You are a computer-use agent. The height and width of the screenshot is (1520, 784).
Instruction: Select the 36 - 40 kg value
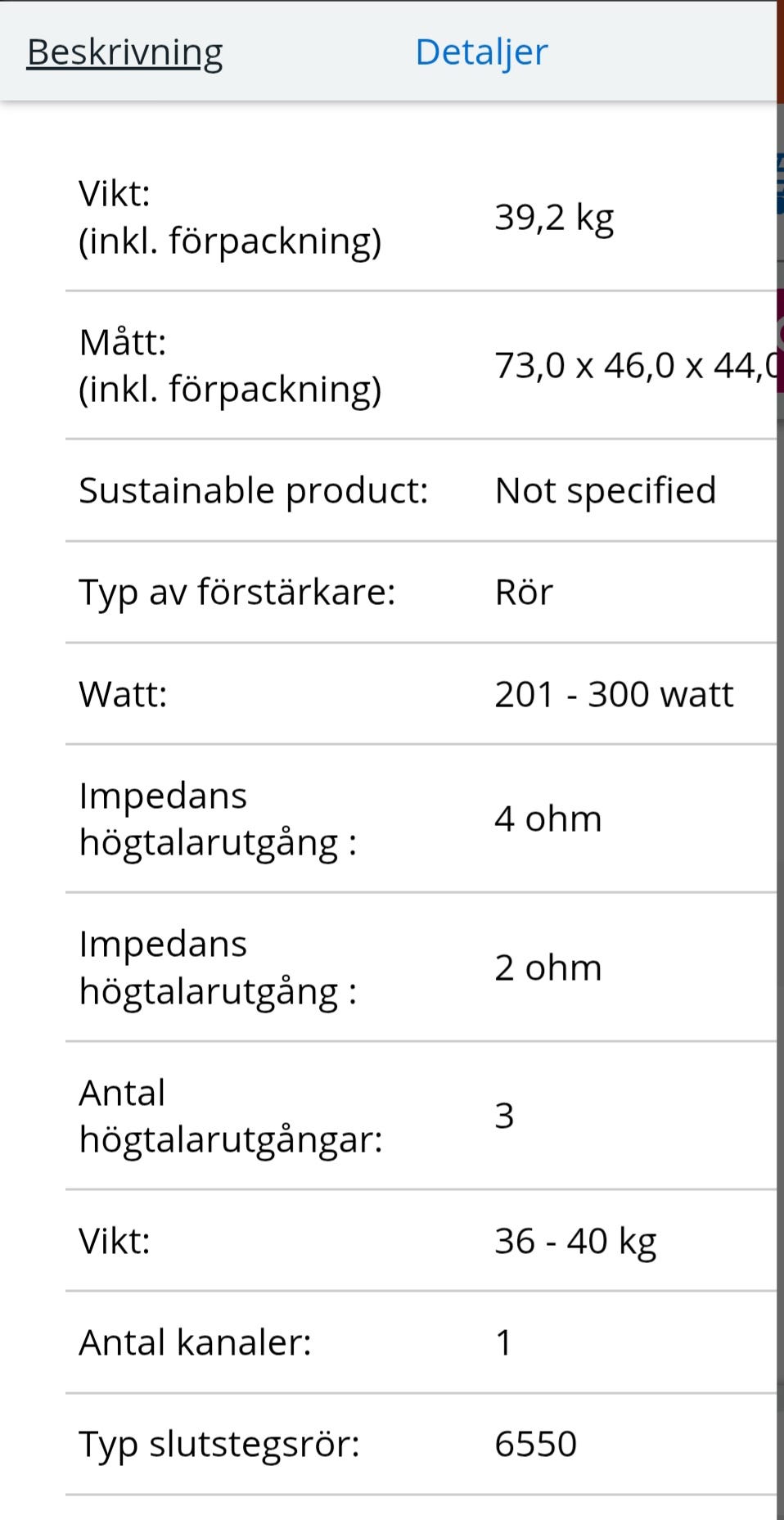point(575,1241)
